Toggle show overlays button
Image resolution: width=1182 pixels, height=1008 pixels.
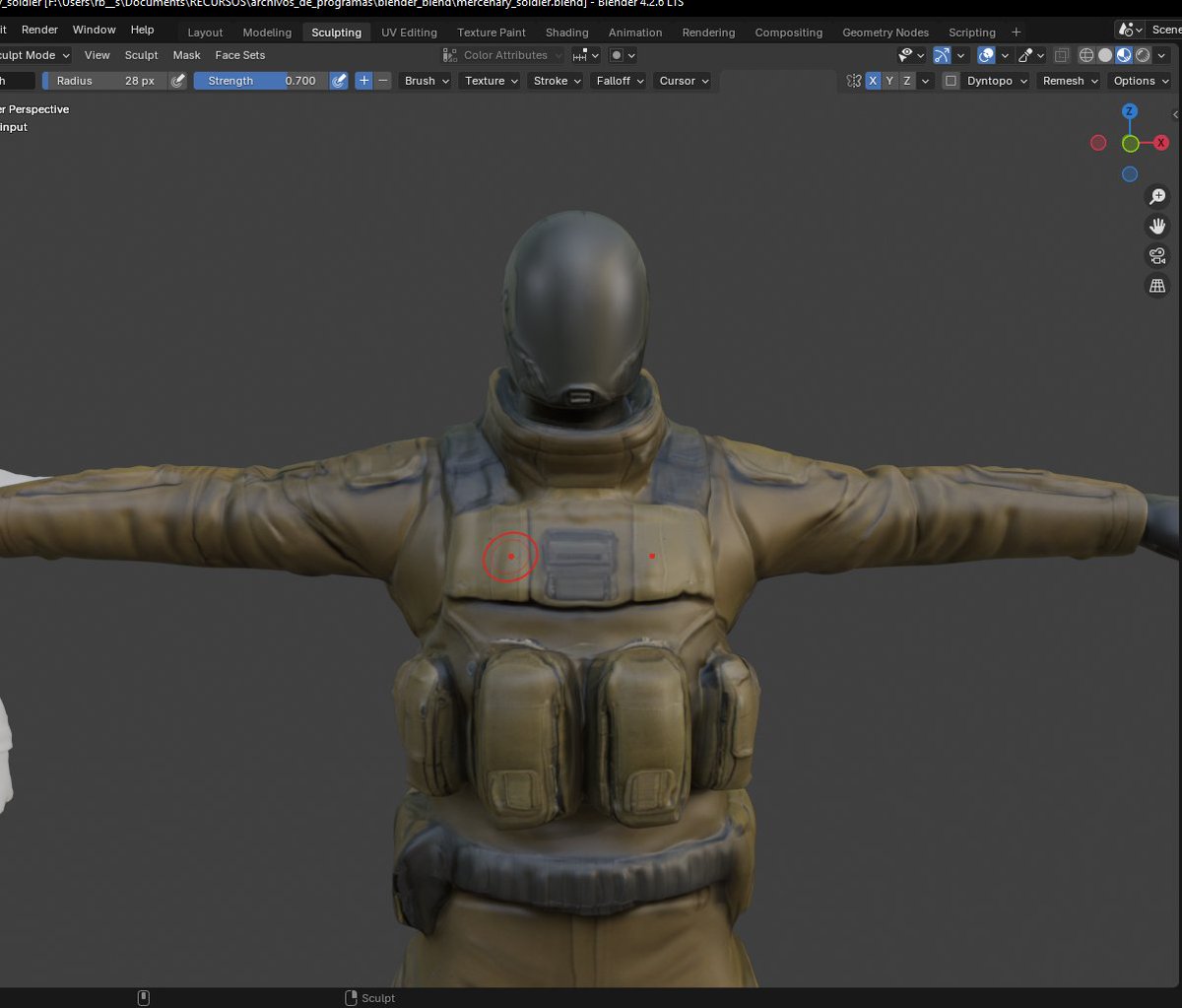(986, 55)
